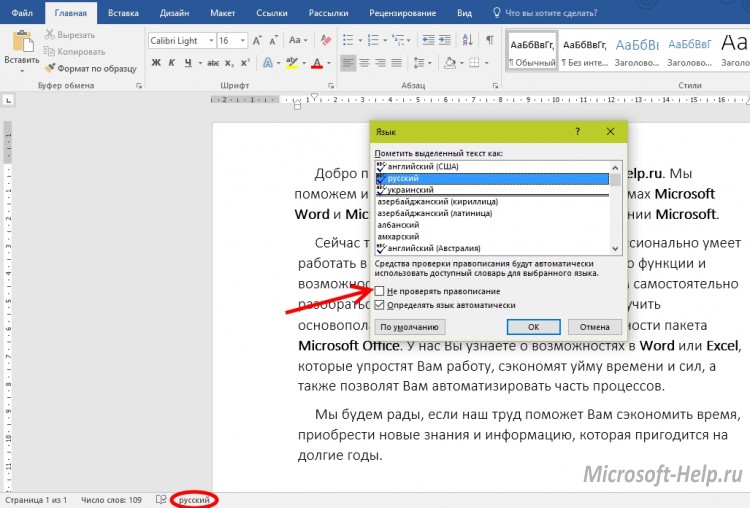Click the bulleted list icon
The width and height of the screenshot is (750, 508).
tap(348, 40)
